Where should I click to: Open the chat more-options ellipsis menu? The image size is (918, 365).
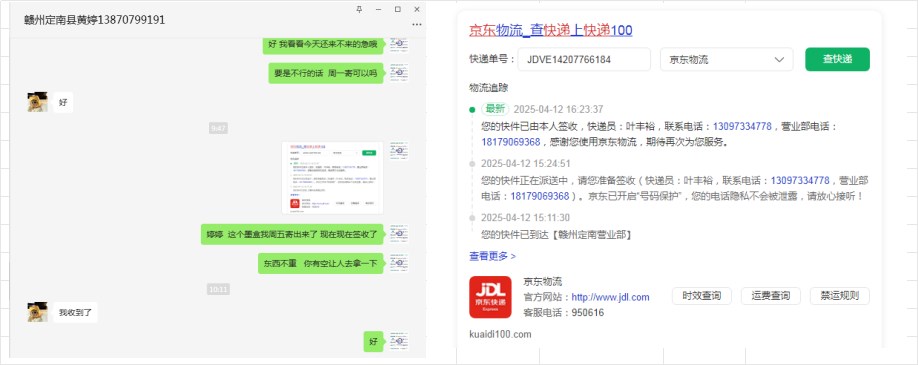tap(417, 25)
